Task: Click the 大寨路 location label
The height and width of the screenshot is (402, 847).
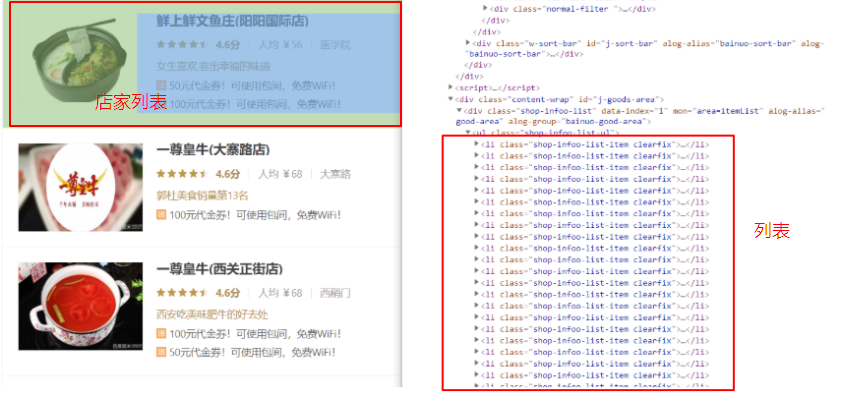Action: (x=335, y=173)
